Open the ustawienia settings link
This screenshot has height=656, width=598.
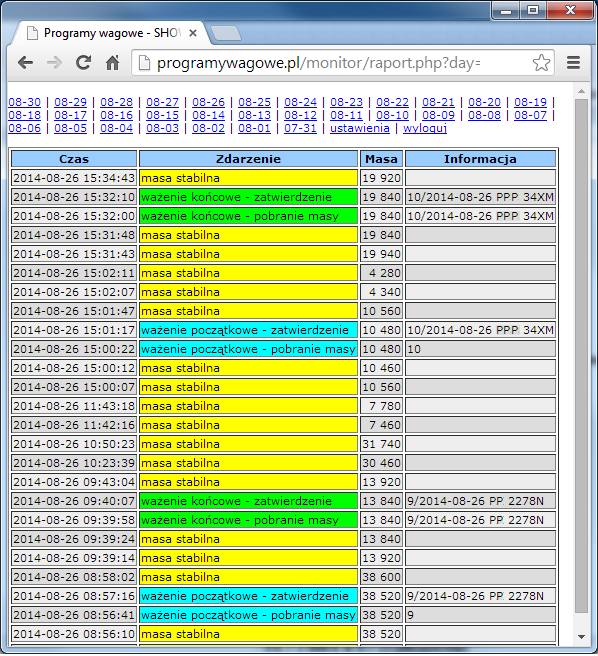coord(360,128)
